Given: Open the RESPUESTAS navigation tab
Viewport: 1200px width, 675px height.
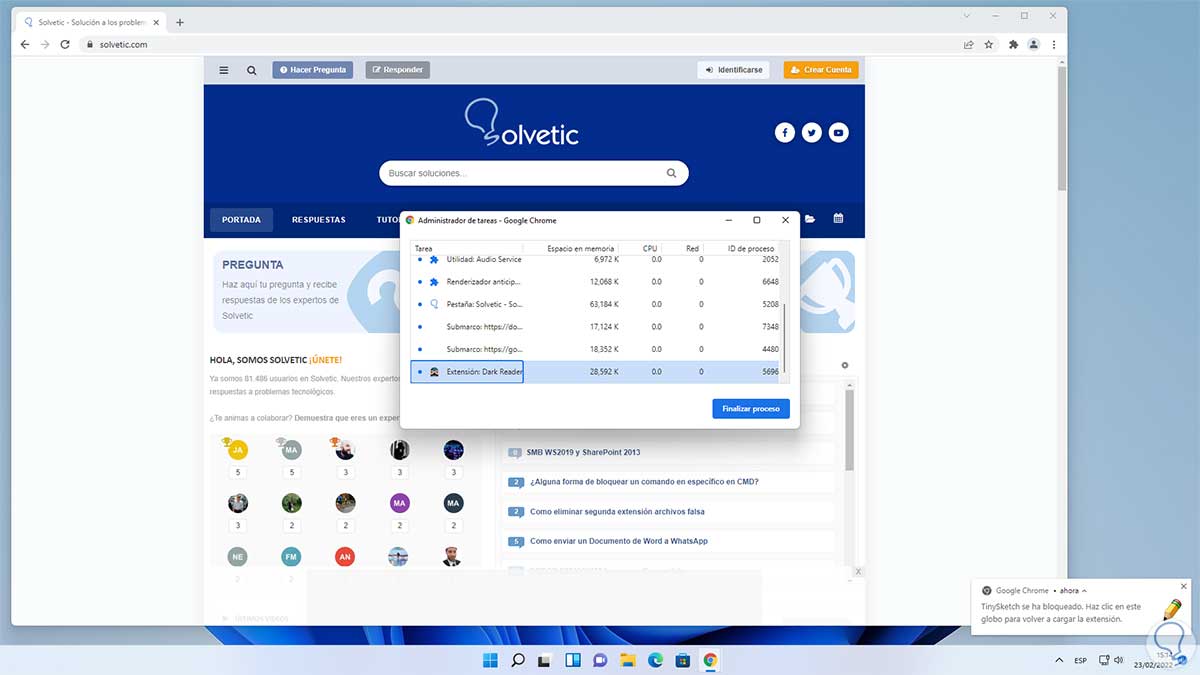Looking at the screenshot, I should (x=319, y=219).
